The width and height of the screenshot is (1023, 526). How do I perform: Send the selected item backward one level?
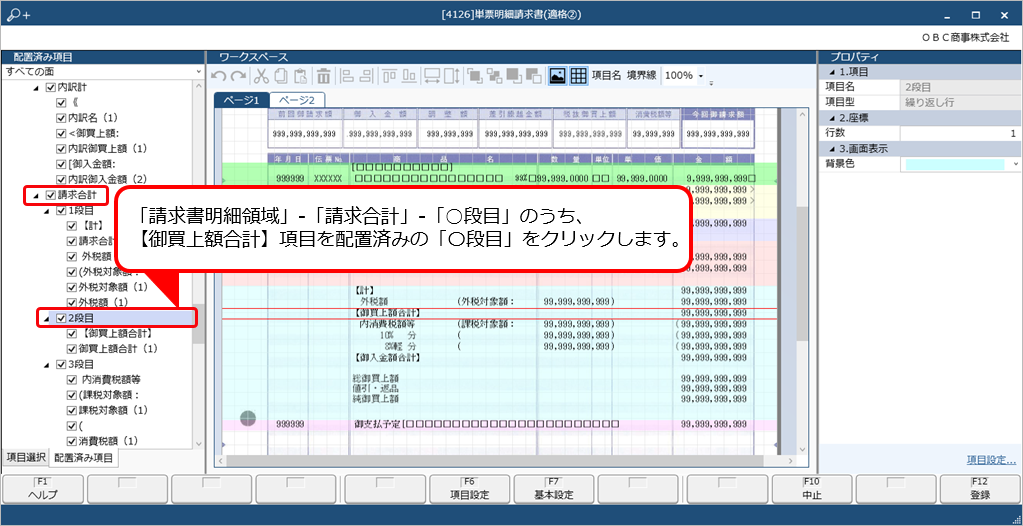[534, 76]
